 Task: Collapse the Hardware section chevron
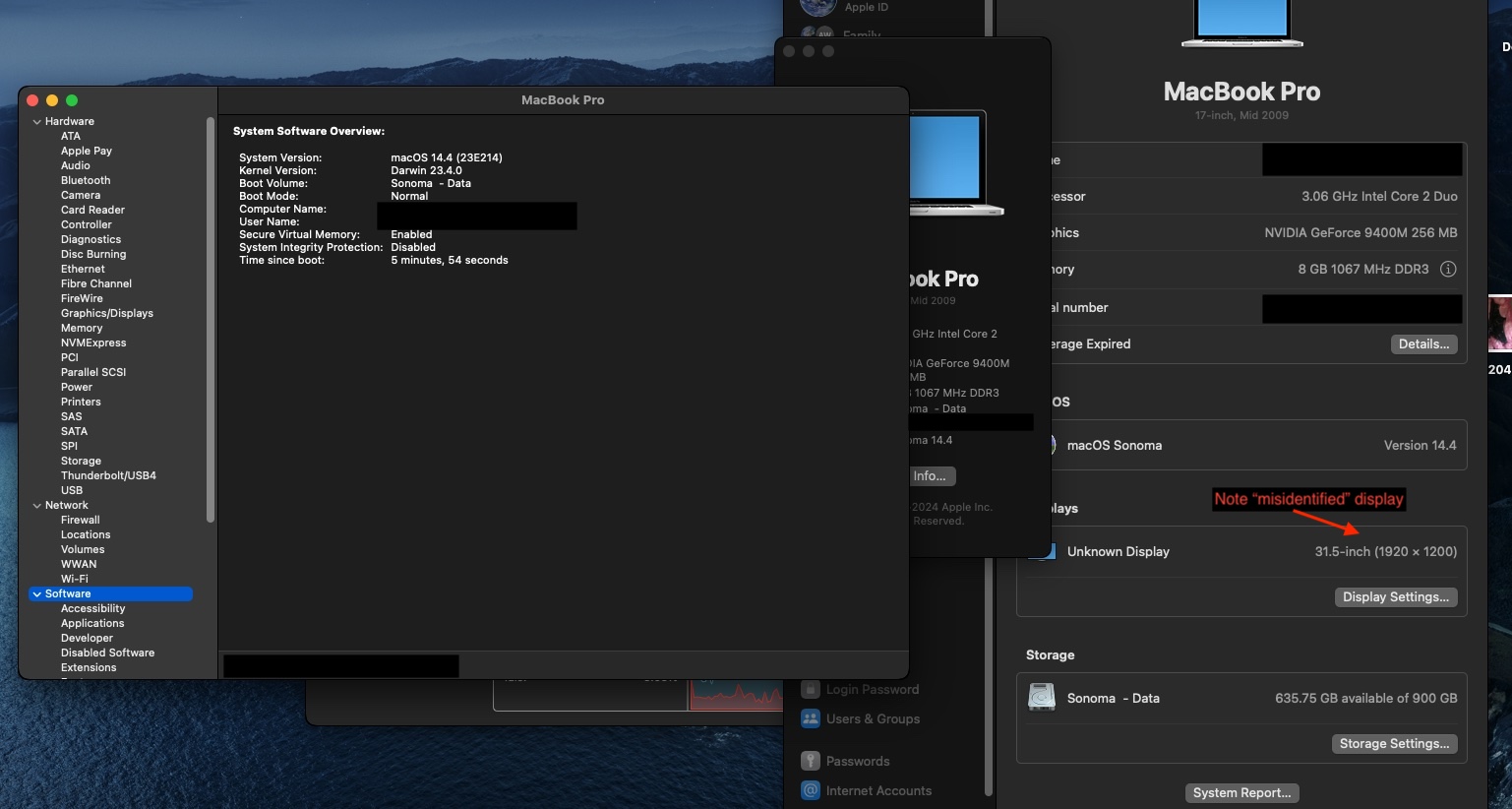[x=37, y=122]
